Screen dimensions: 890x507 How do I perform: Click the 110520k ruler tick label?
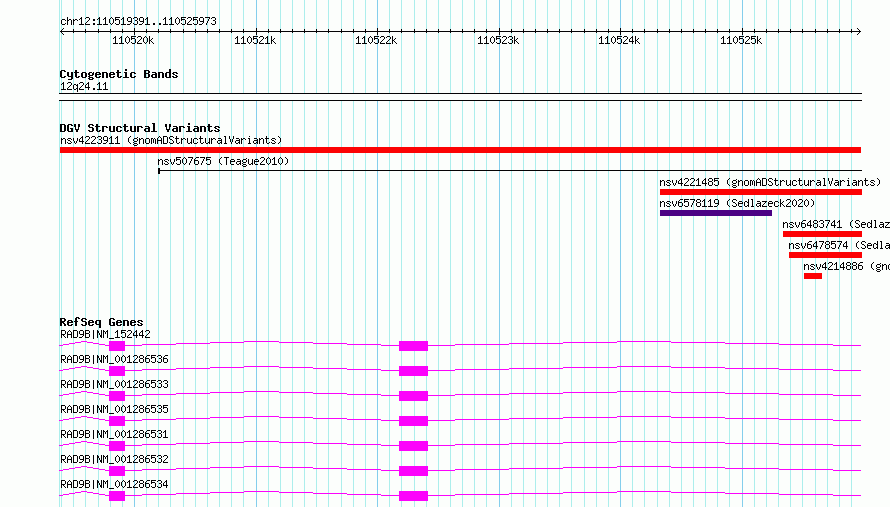[x=133, y=40]
